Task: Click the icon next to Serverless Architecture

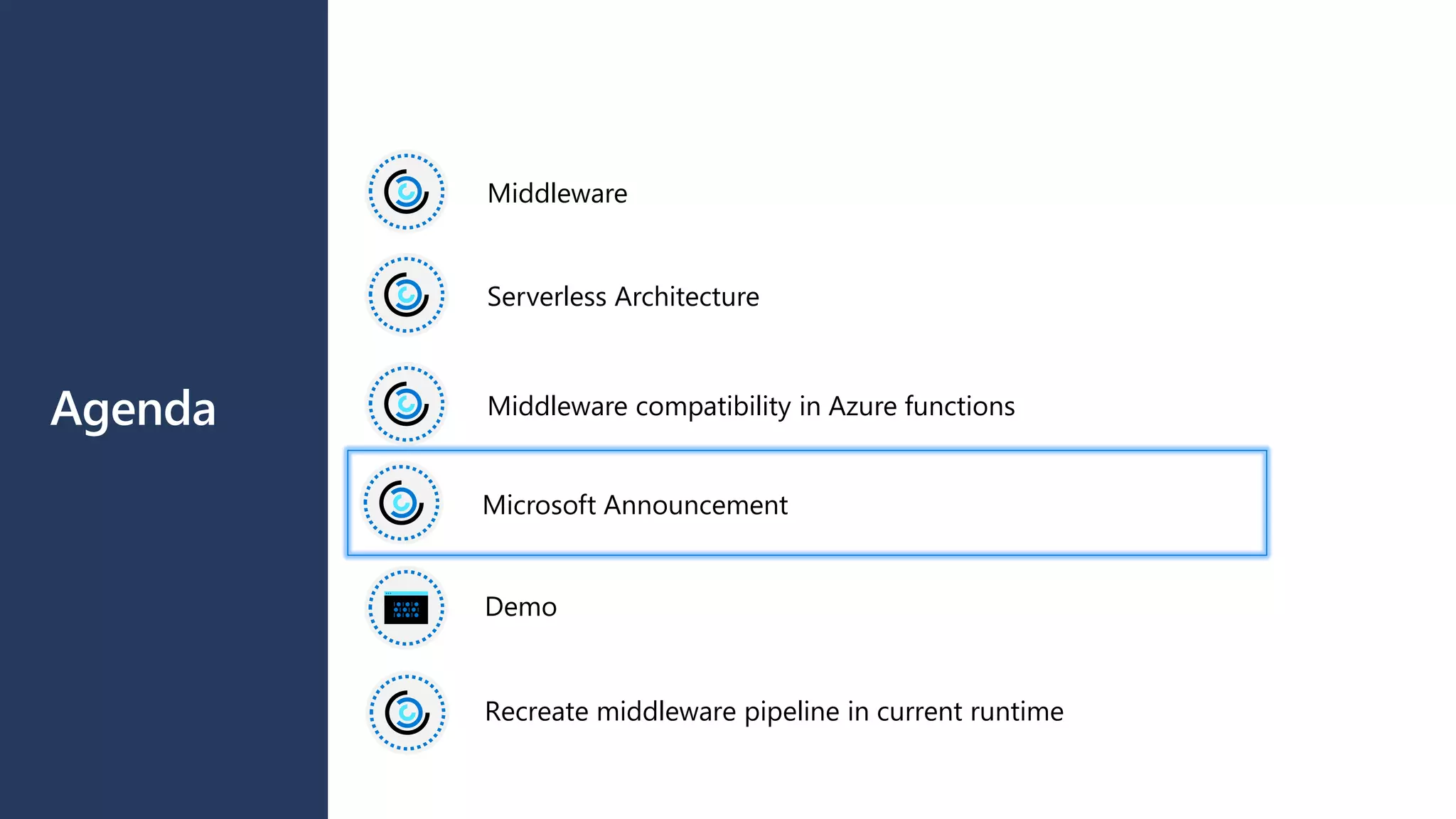Action: click(x=406, y=295)
